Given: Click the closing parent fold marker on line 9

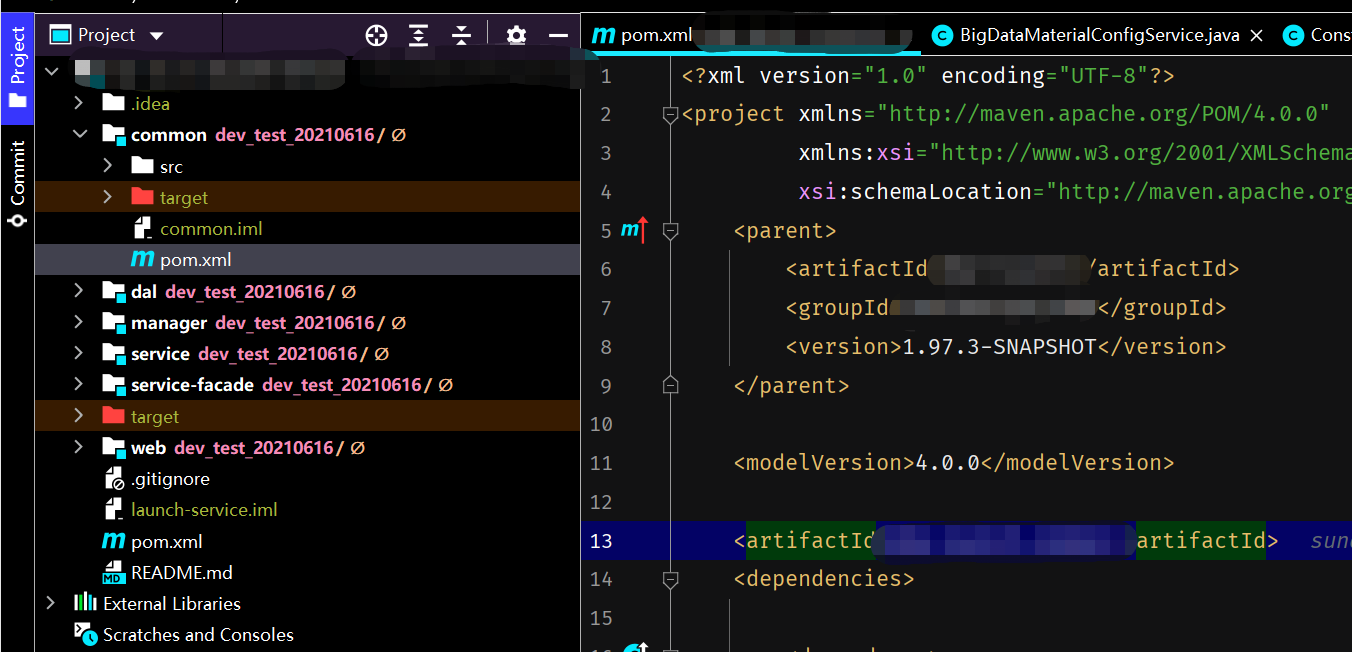Looking at the screenshot, I should 671,385.
